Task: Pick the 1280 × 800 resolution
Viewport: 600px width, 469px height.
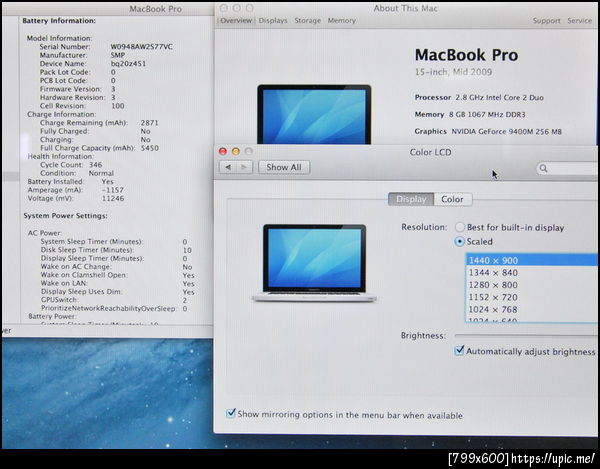Action: [x=532, y=285]
